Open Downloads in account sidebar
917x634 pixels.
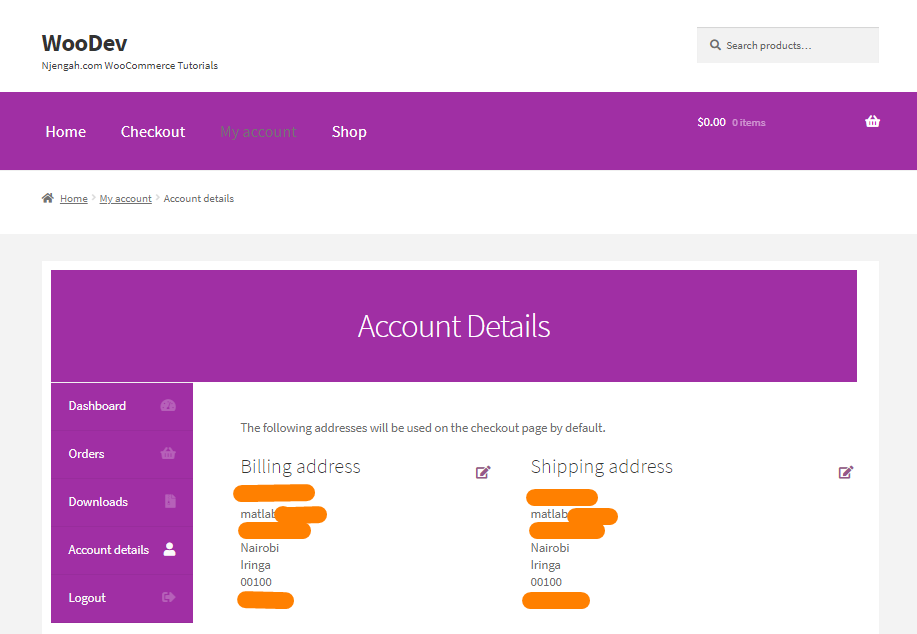[x=122, y=502]
